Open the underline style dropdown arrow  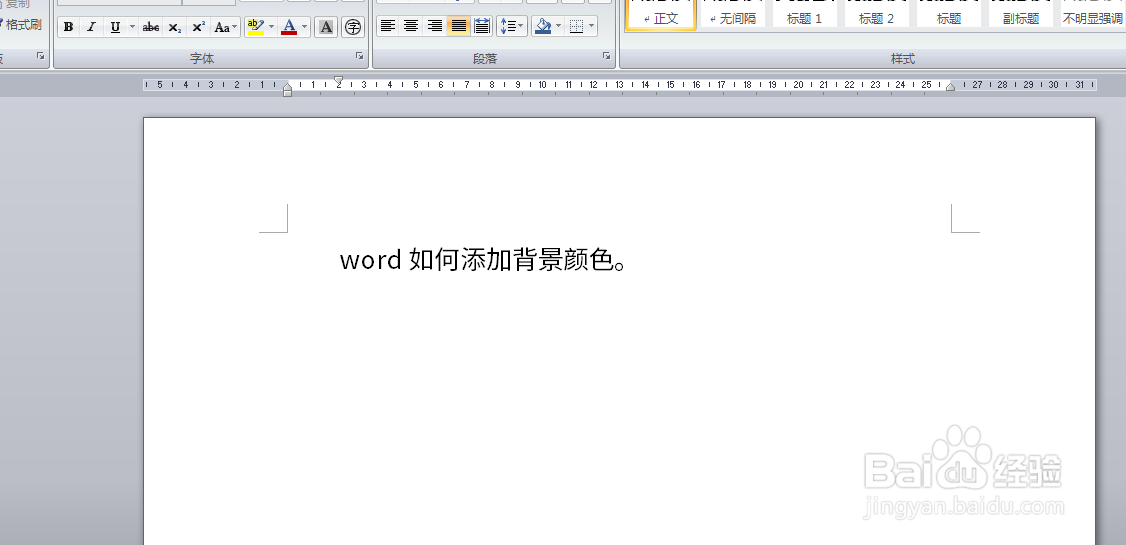132,27
